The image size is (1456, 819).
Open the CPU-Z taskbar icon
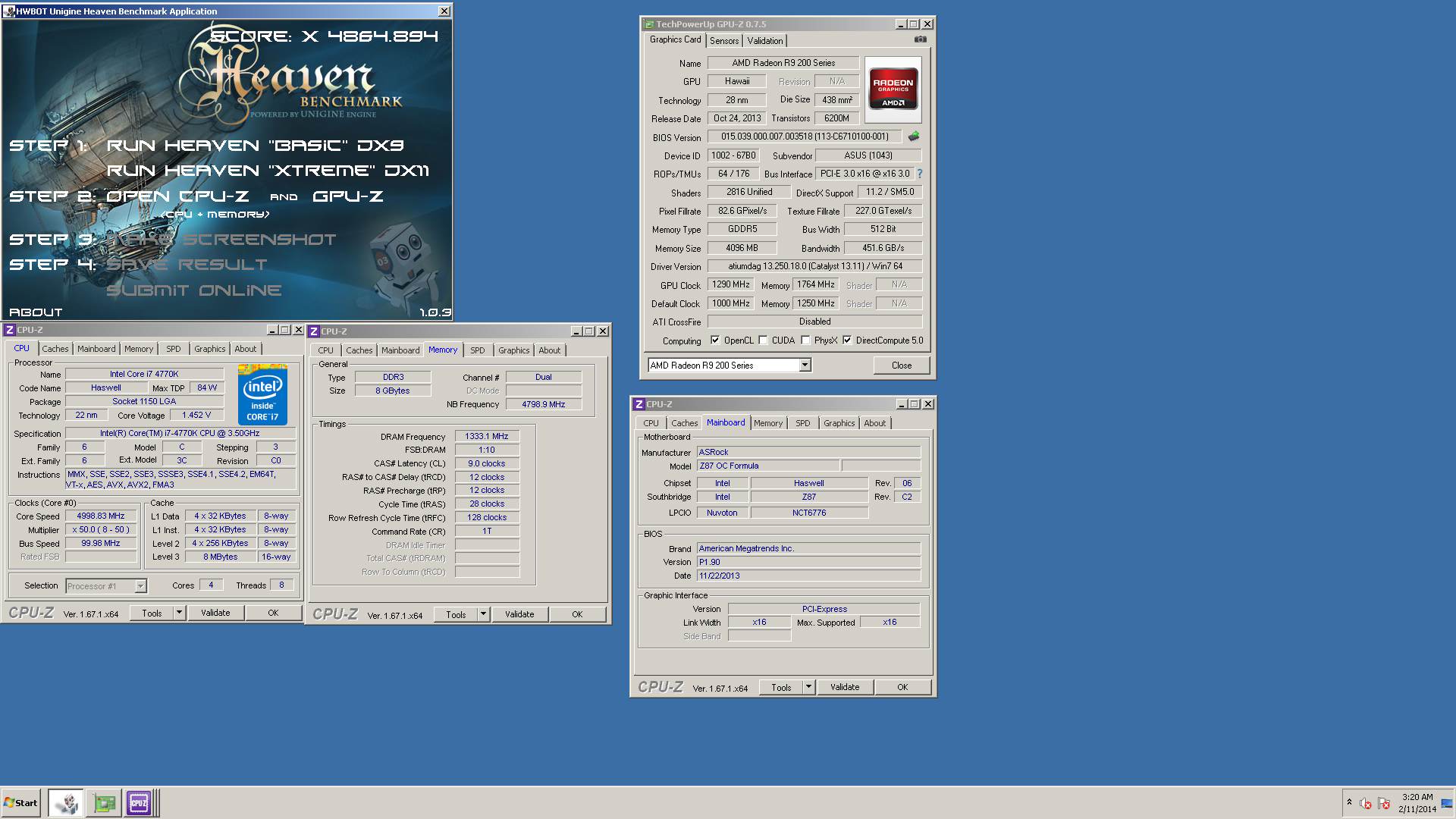click(139, 802)
